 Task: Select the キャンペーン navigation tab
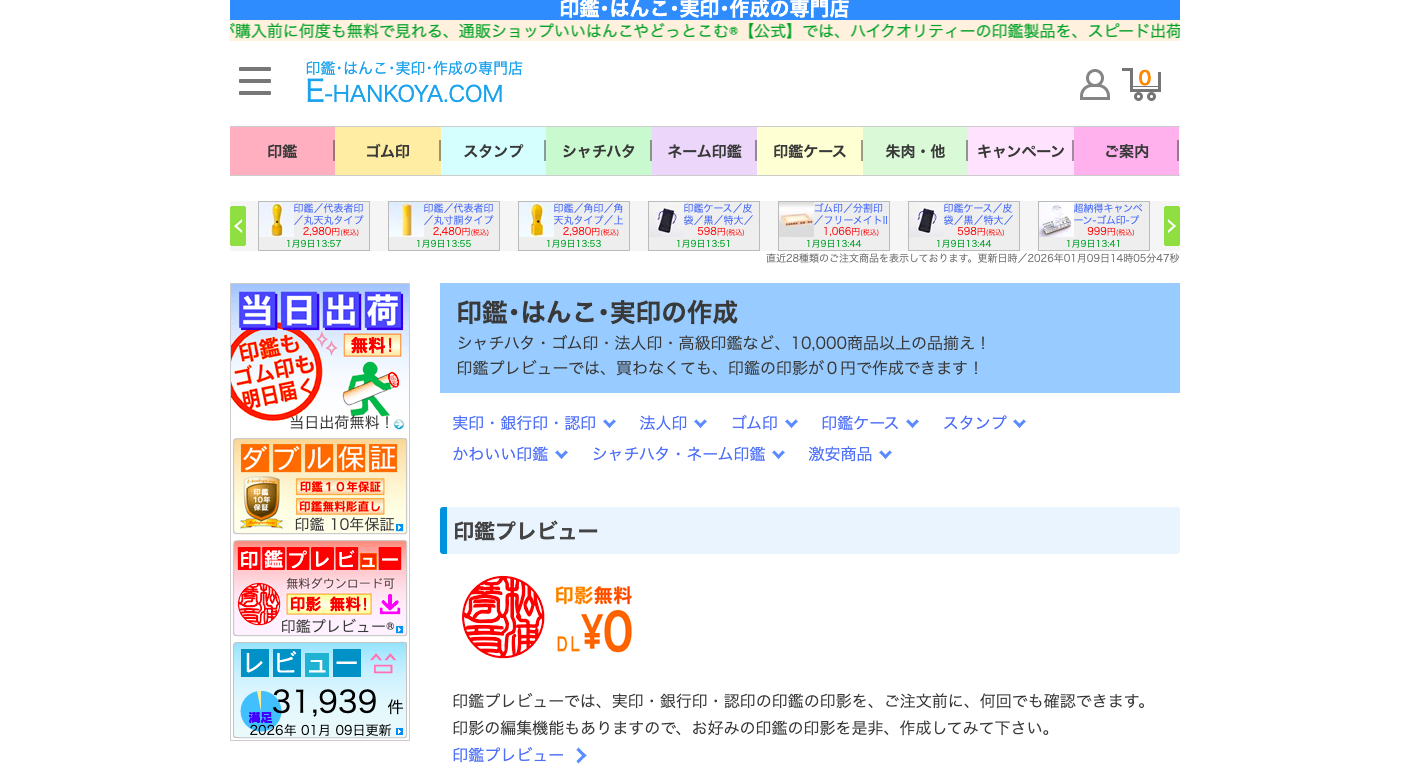point(1020,151)
